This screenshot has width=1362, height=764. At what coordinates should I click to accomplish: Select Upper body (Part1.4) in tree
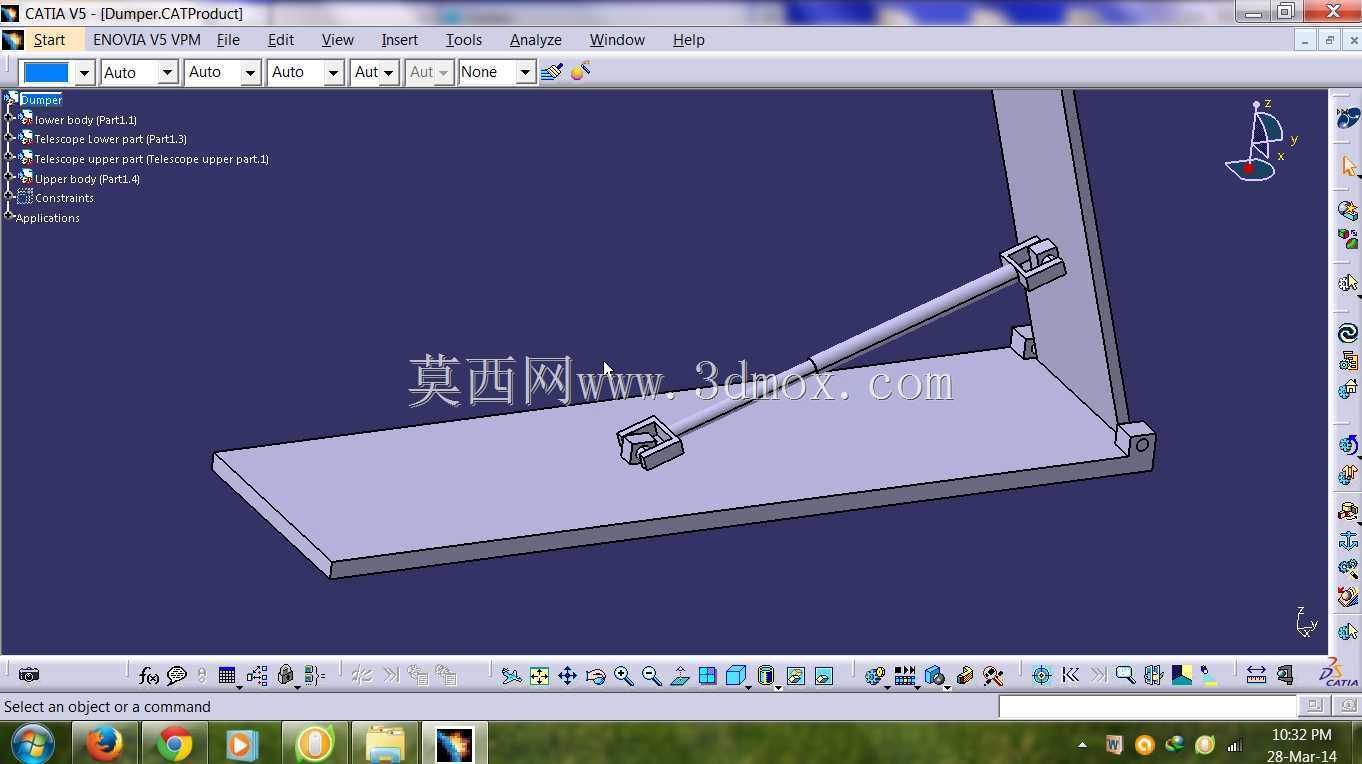87,179
